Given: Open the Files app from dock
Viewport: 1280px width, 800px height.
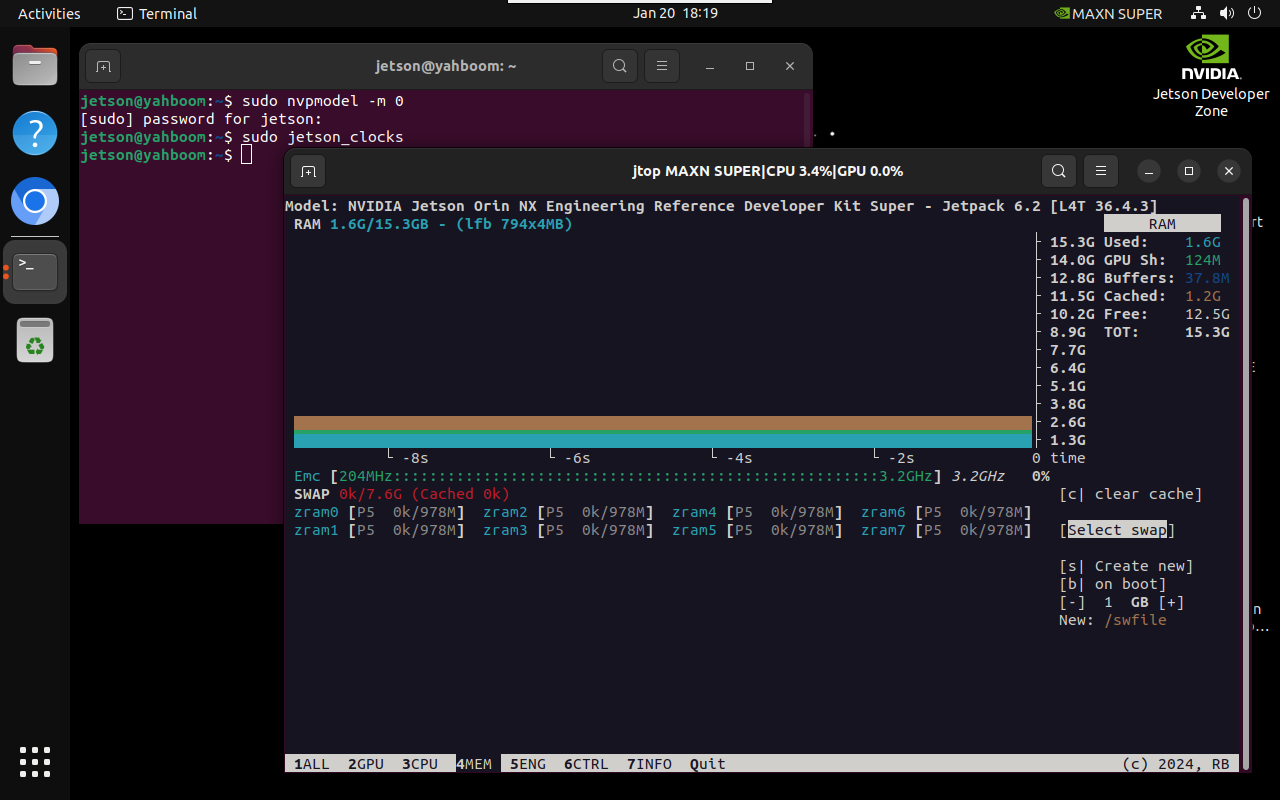Looking at the screenshot, I should pos(35,68).
